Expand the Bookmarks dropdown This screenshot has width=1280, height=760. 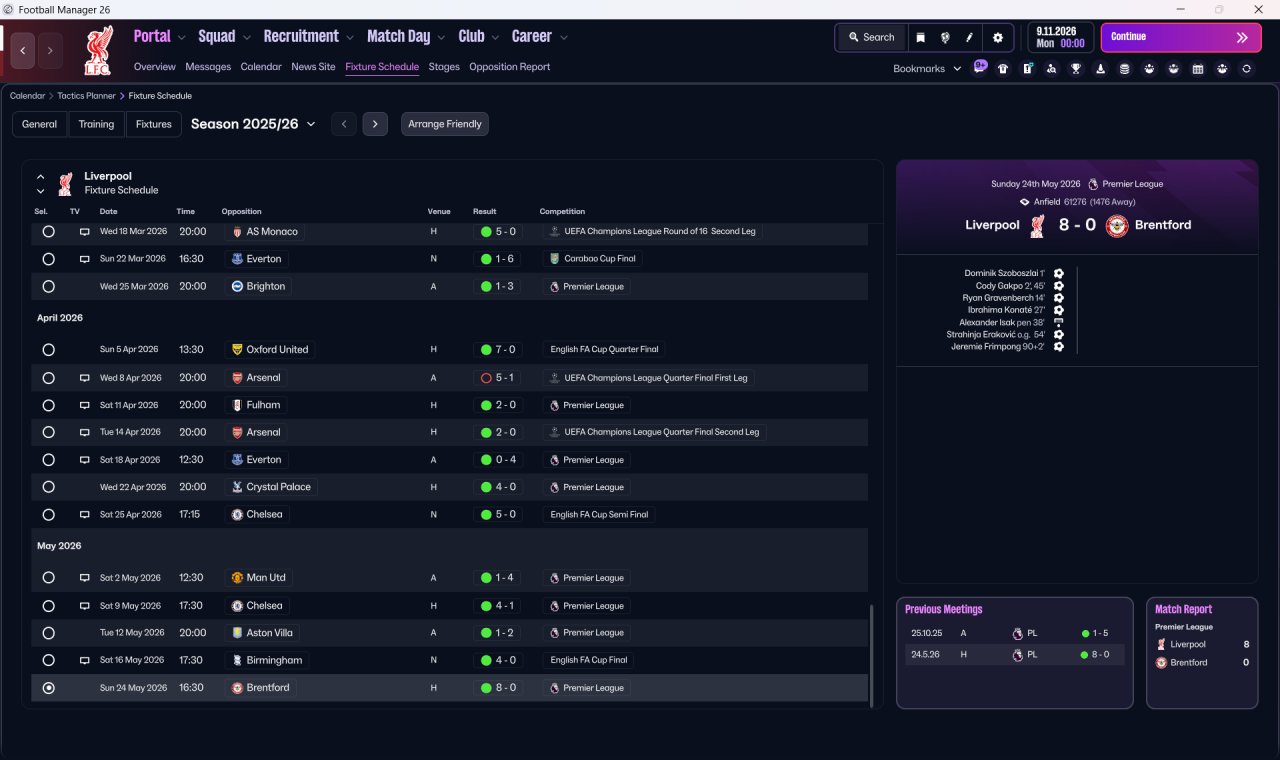pos(927,69)
